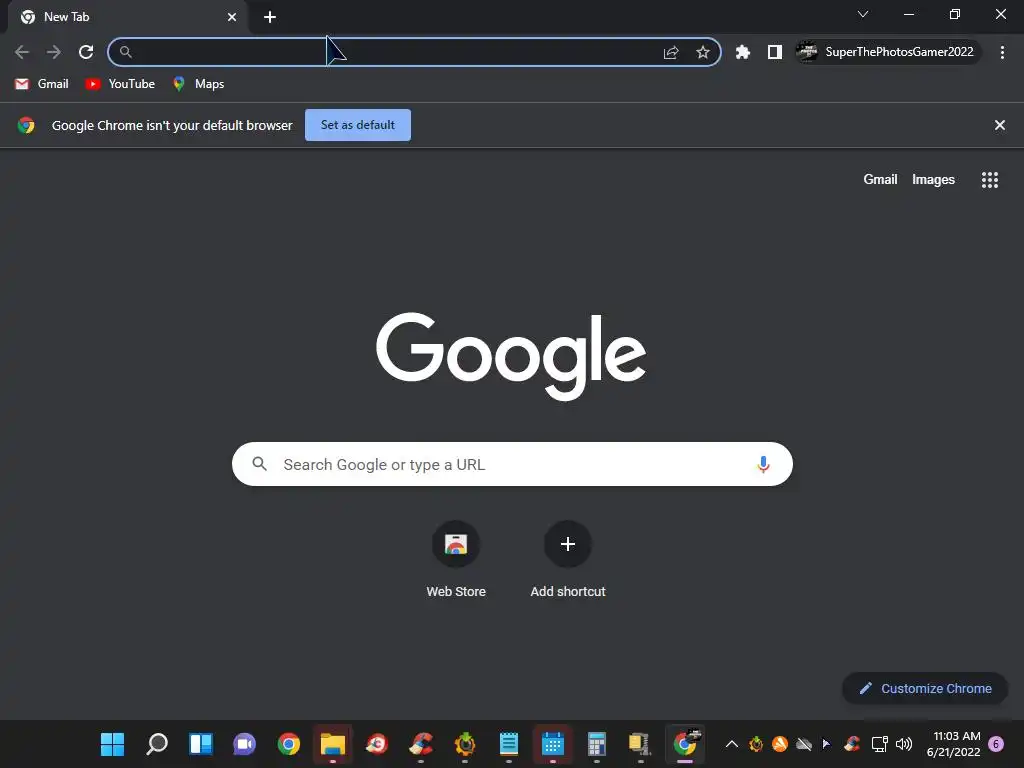The height and width of the screenshot is (768, 1024).
Task: Click the share page icon in address bar
Action: (x=671, y=52)
